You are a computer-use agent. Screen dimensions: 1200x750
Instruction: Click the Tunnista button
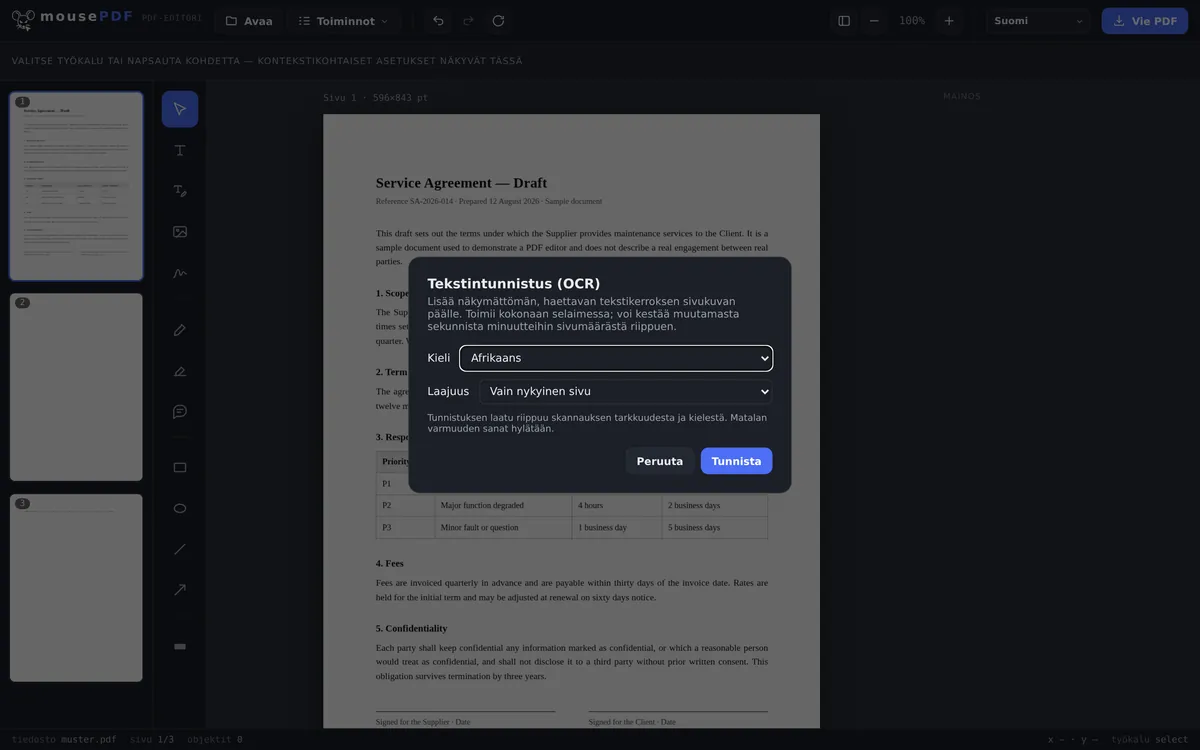pos(736,461)
